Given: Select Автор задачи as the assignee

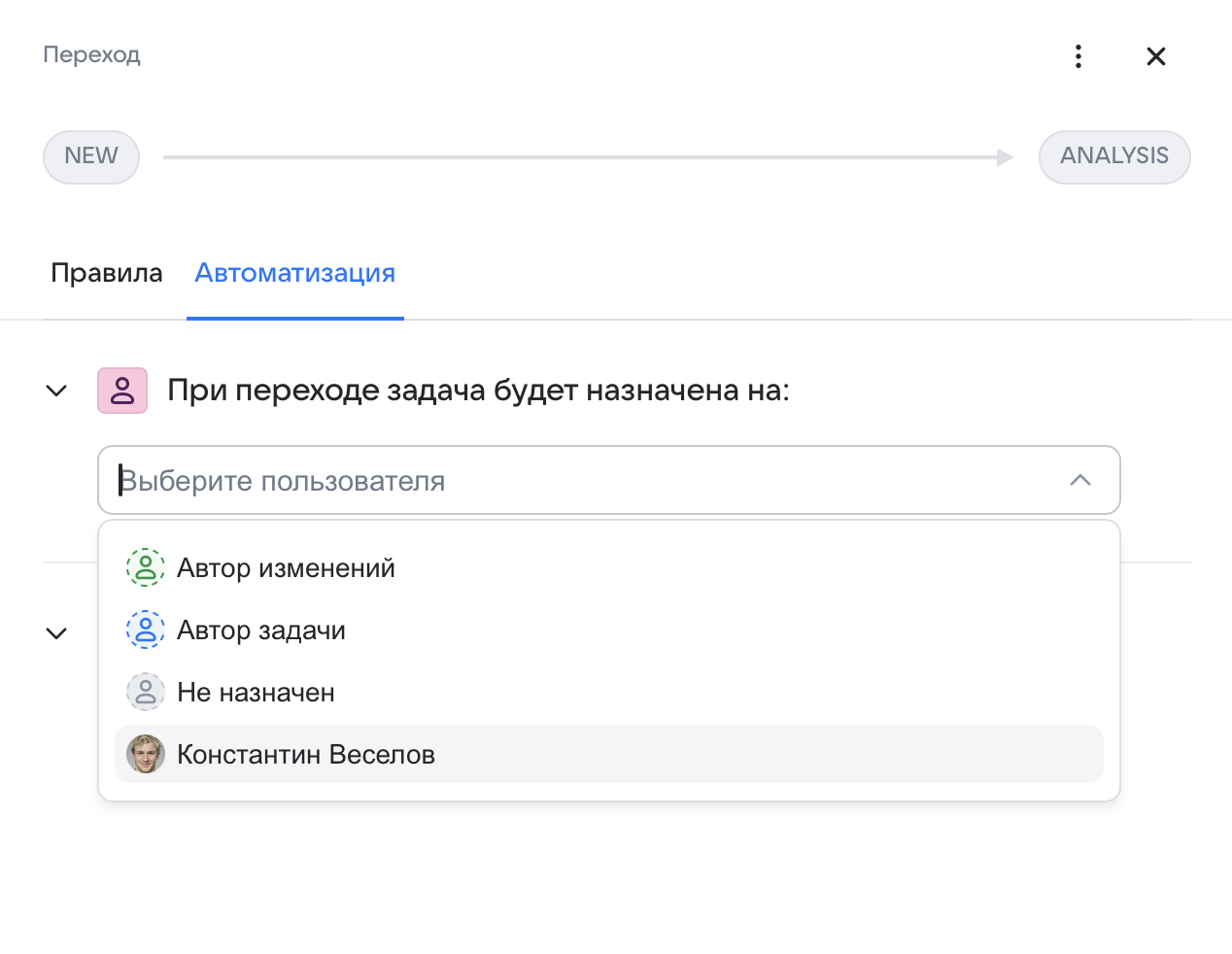Looking at the screenshot, I should (261, 630).
